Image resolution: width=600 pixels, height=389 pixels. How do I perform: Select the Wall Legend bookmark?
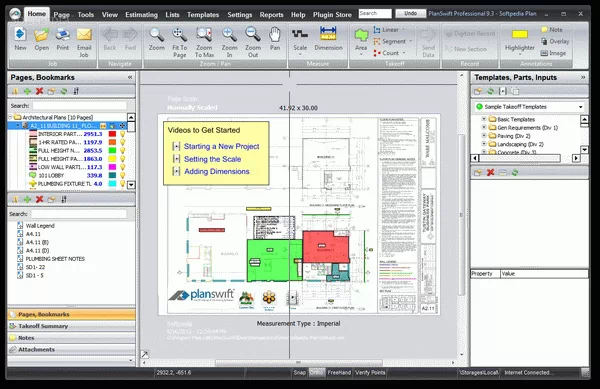(x=40, y=226)
